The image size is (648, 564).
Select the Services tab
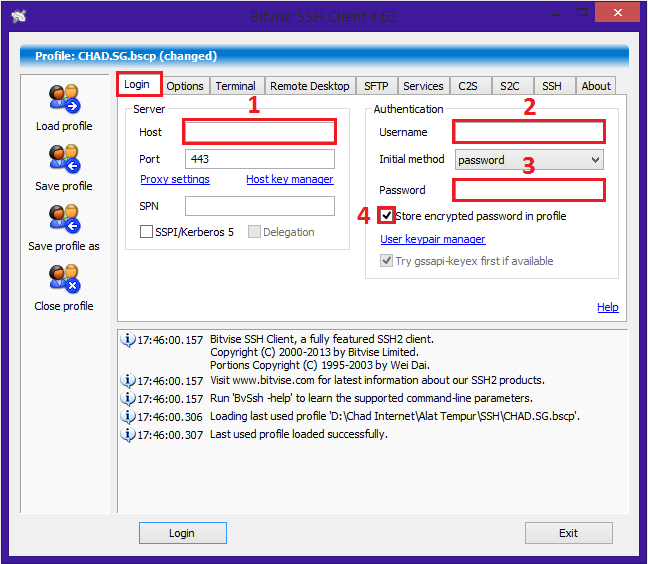click(423, 86)
